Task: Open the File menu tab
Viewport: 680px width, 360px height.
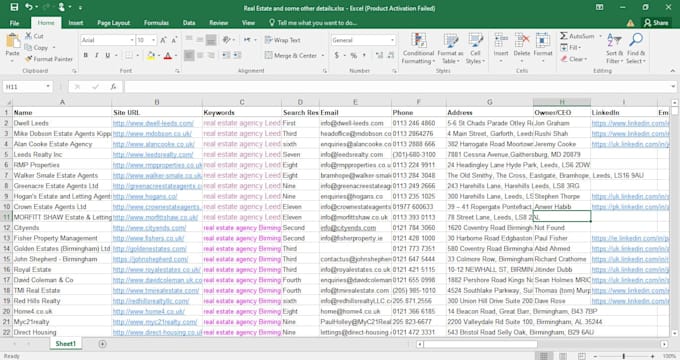Action: [x=14, y=23]
